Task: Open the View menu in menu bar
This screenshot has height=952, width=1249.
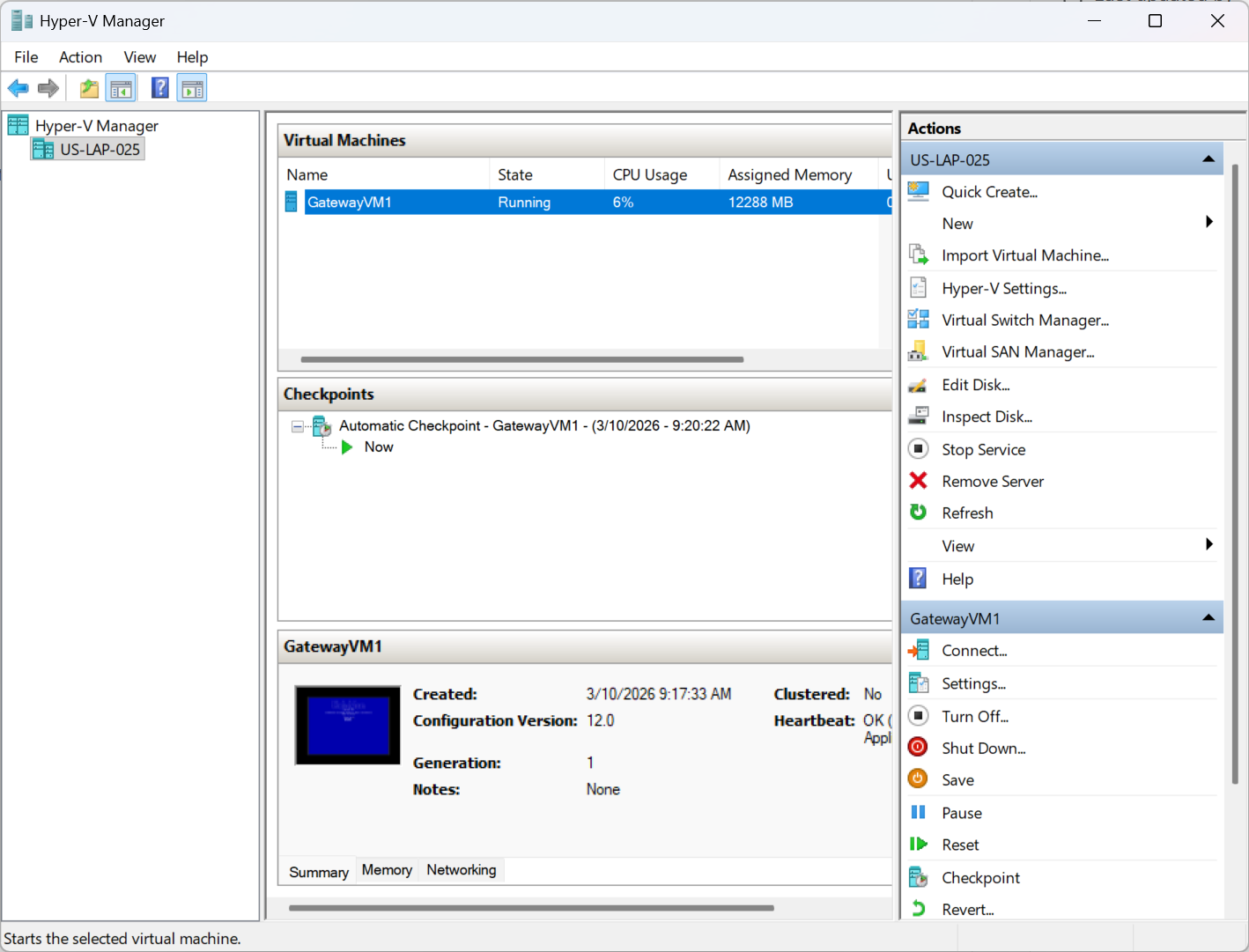Action: click(140, 57)
